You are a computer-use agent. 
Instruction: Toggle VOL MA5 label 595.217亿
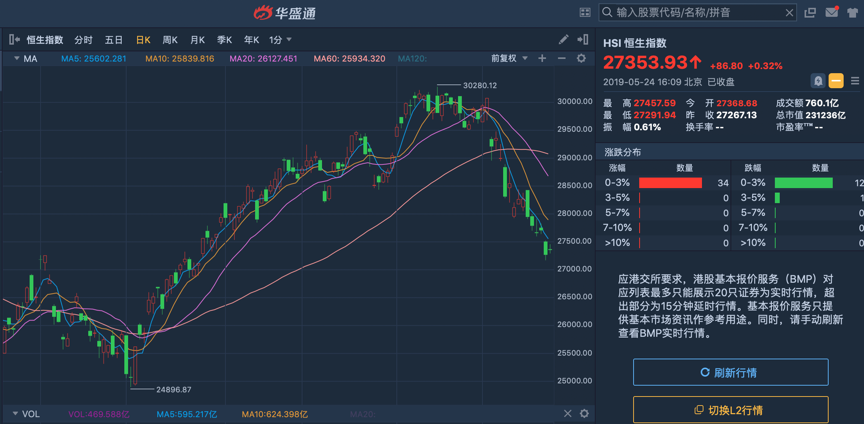point(186,414)
